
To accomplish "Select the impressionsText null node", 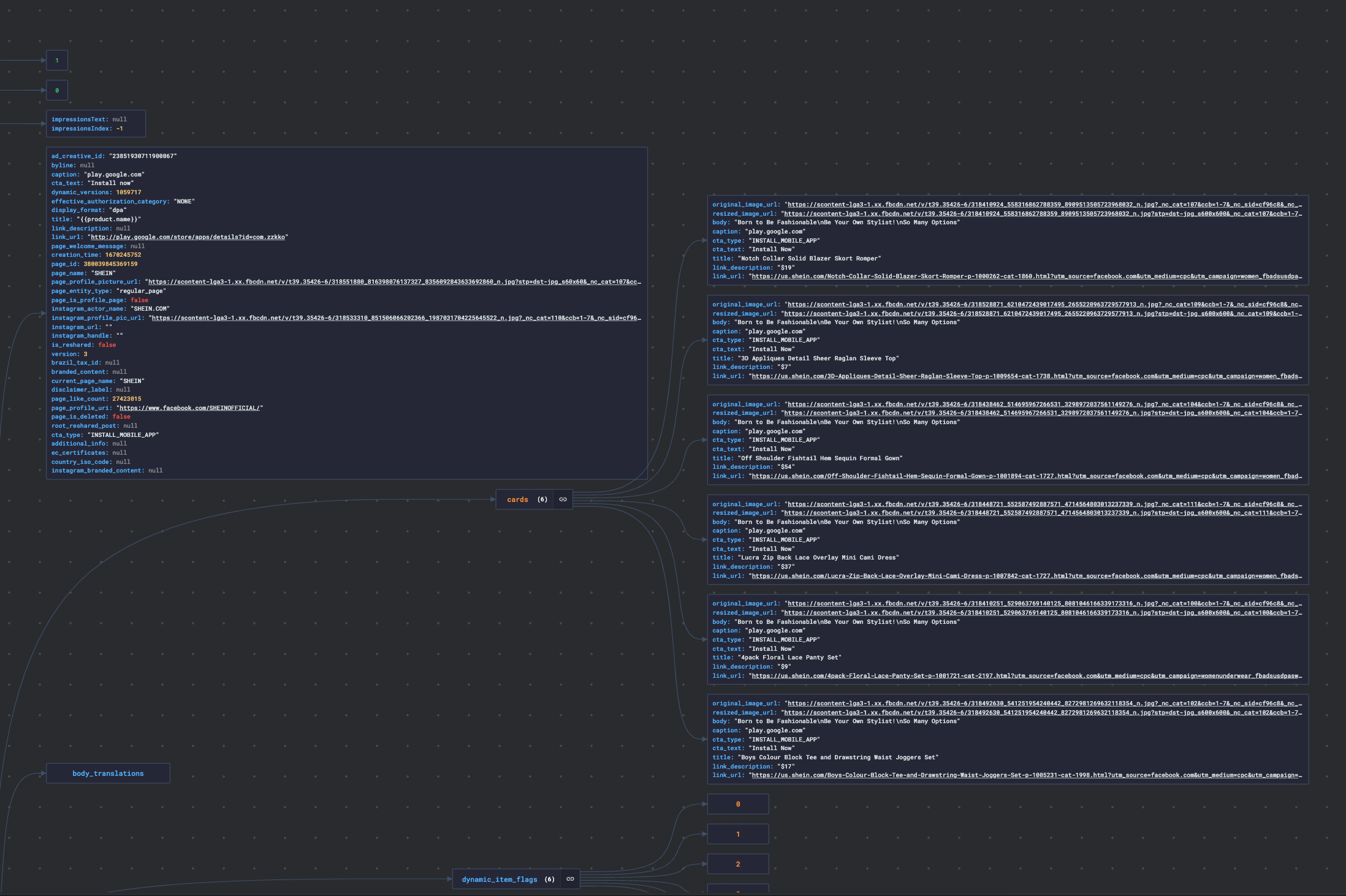I will coord(96,123).
